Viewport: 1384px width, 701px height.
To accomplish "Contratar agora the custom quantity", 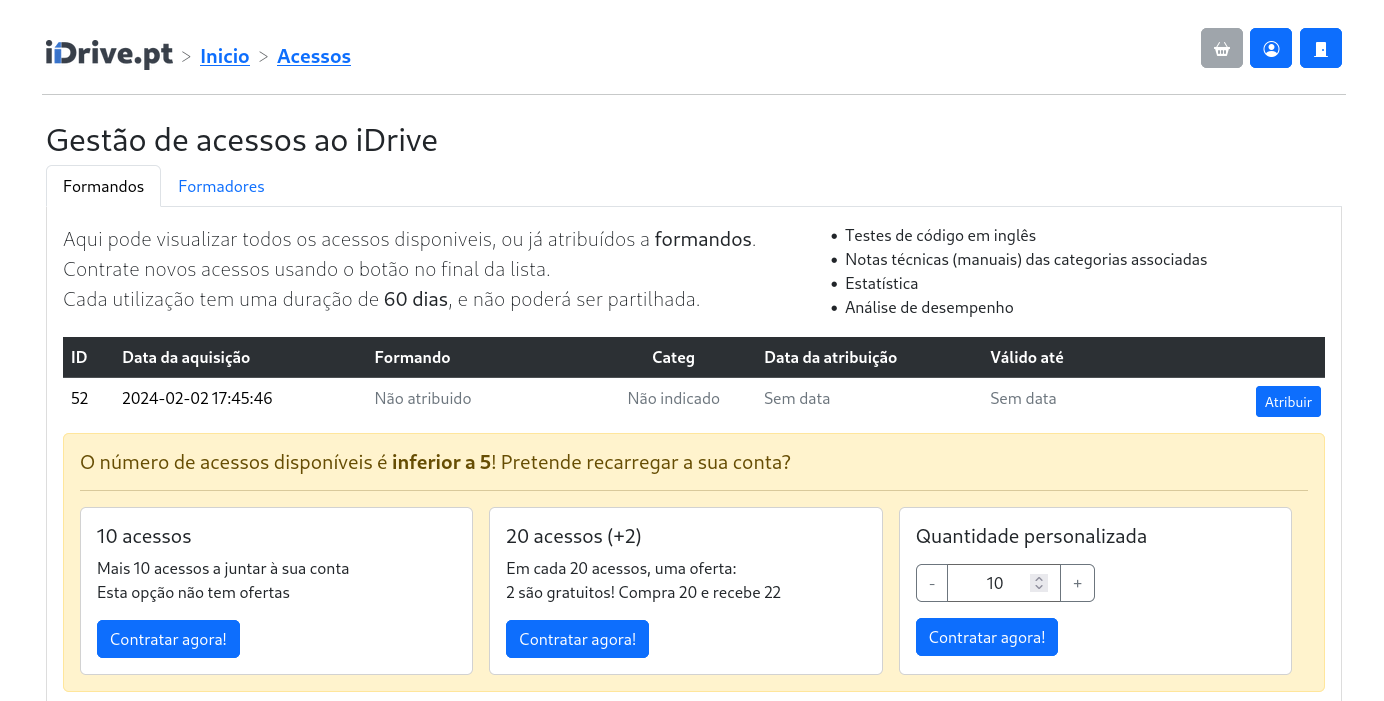I will (x=986, y=637).
